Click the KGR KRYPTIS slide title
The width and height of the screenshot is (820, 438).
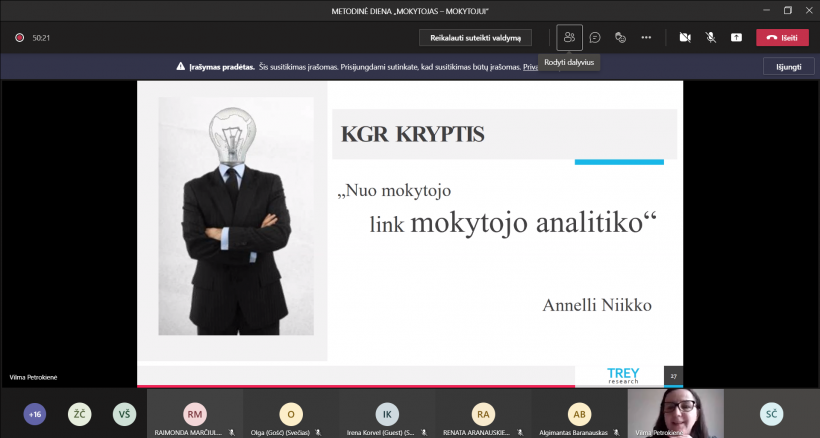pos(413,134)
